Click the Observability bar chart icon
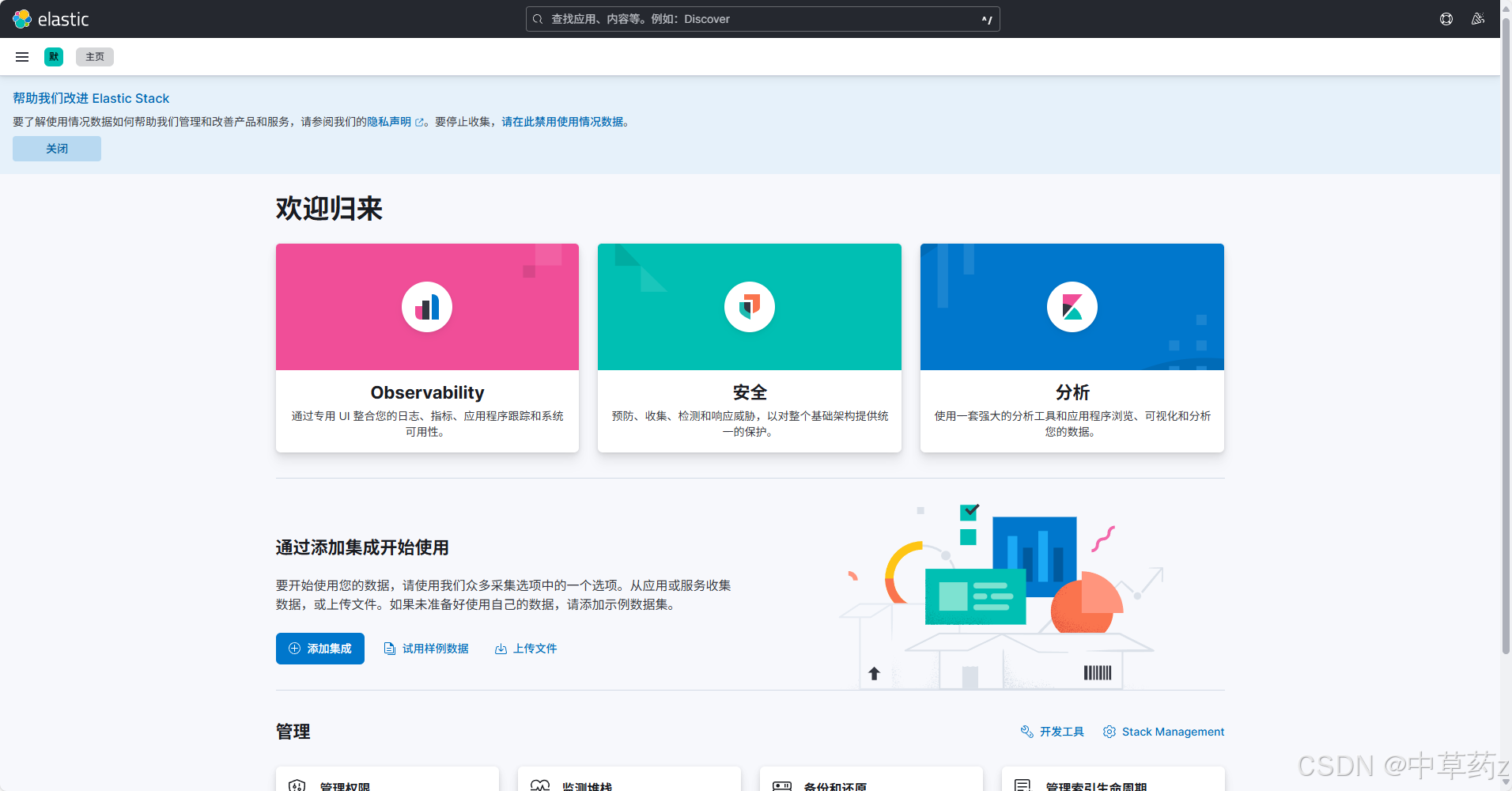Screen dimensions: 1512x791 [x=427, y=307]
